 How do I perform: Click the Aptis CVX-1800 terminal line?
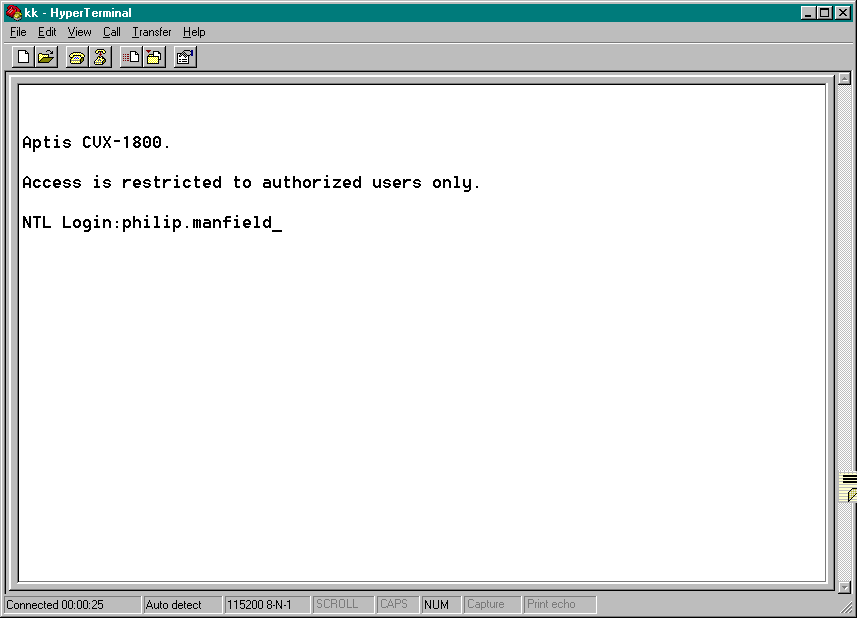pos(96,143)
